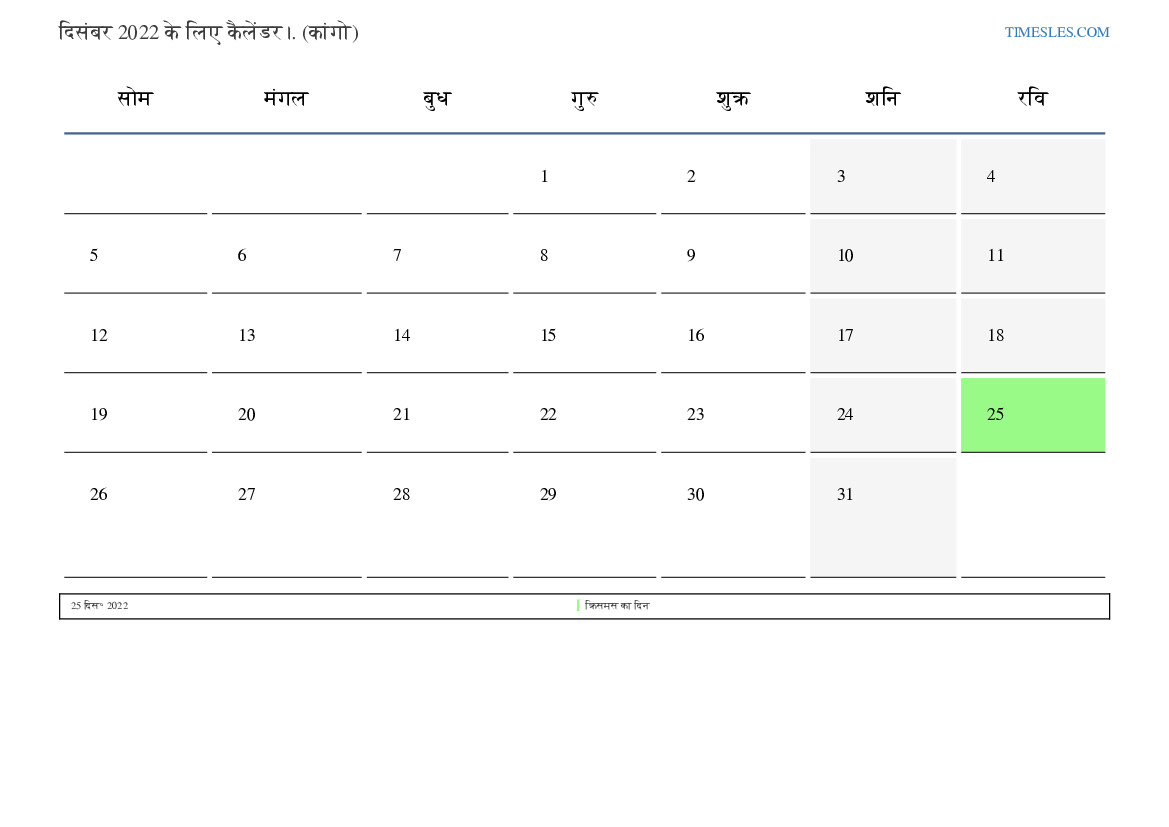Screen dimensions: 1169x827
Task: Click date 18 in Sunday column
Action: tap(996, 336)
